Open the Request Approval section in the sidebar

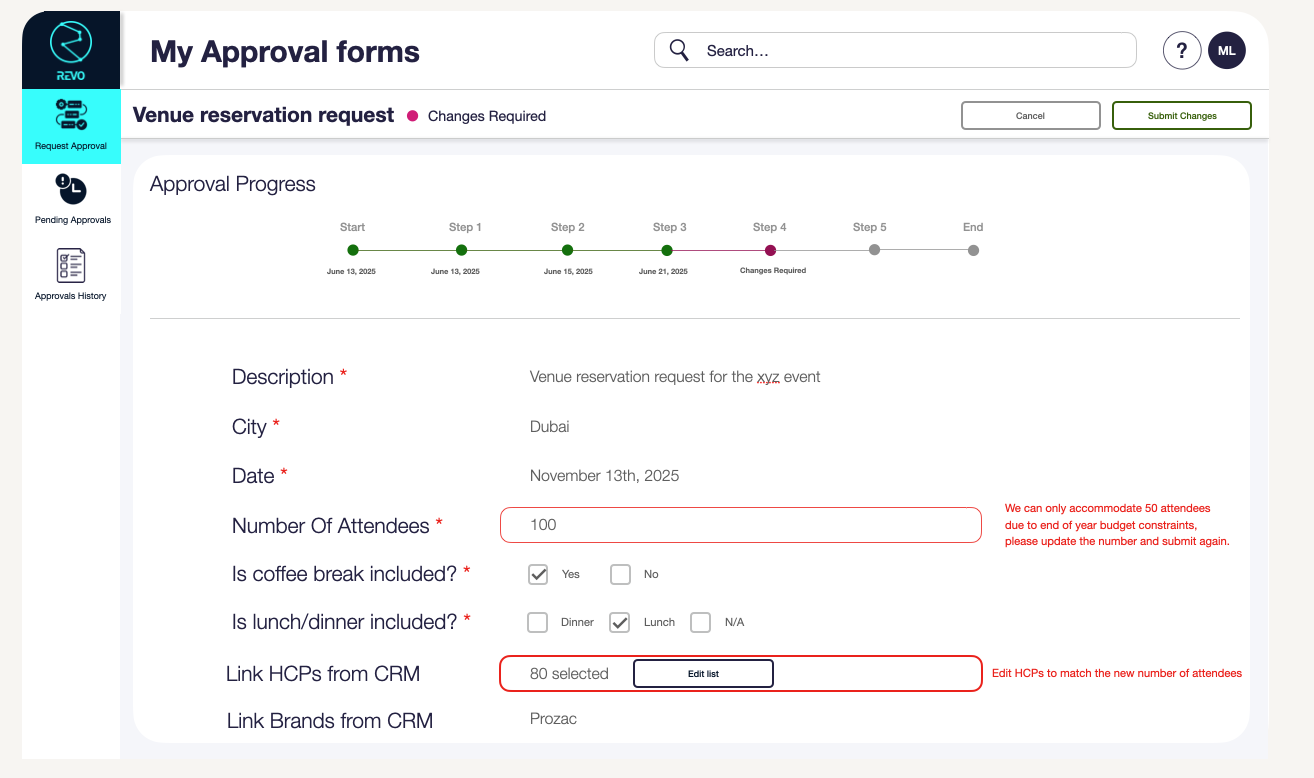pos(70,127)
